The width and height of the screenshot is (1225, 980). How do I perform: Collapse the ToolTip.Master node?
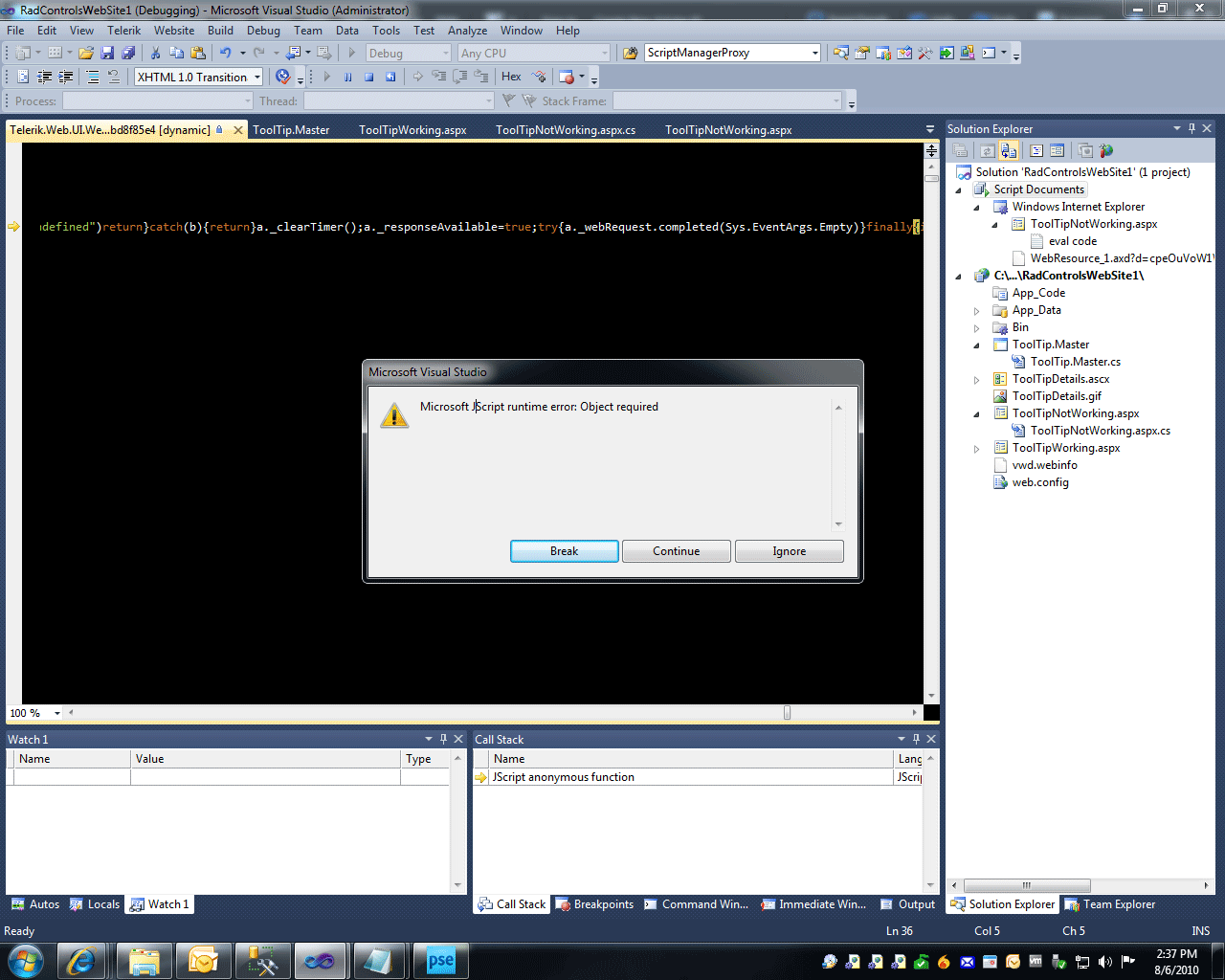coord(976,345)
